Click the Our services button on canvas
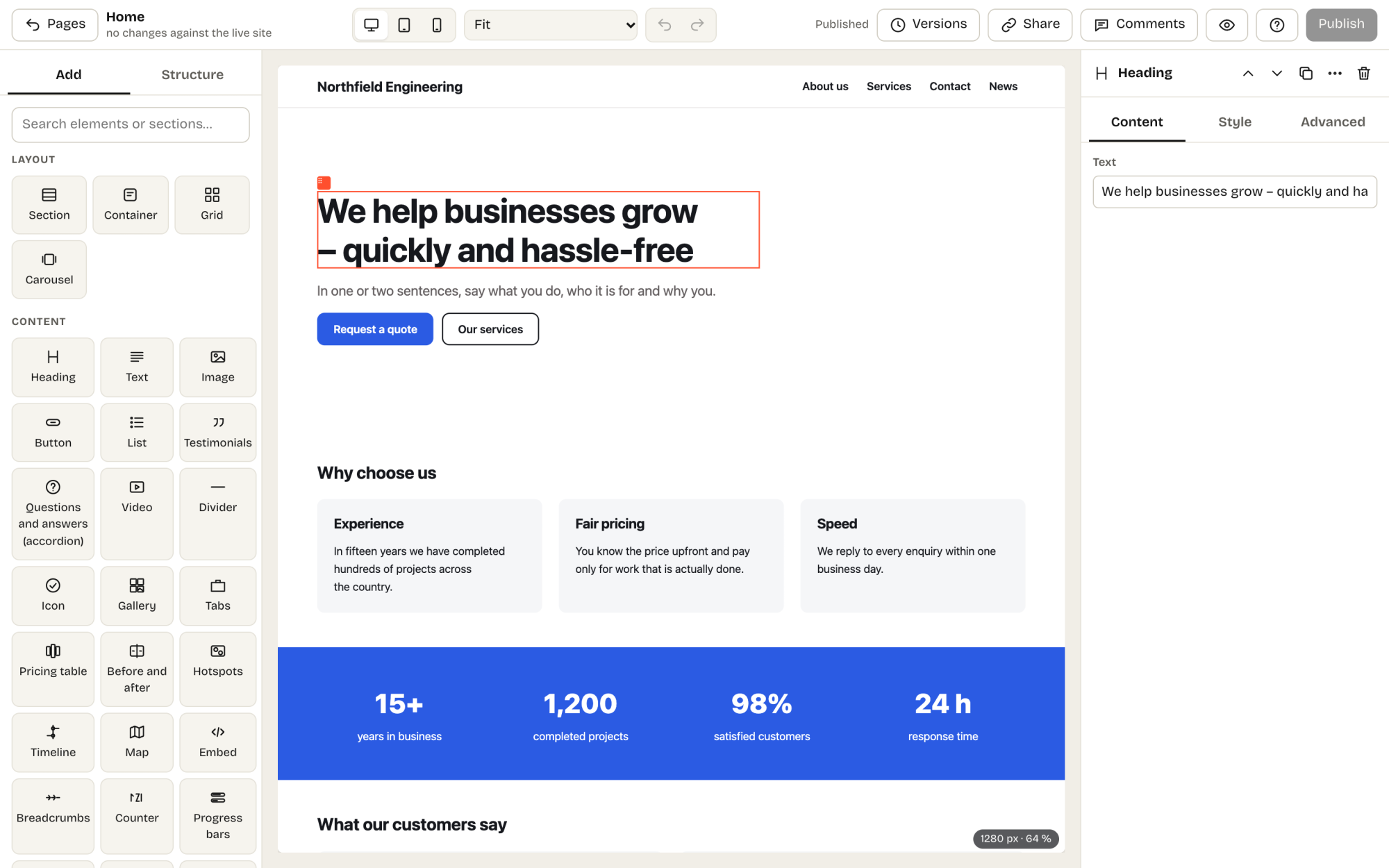 coord(490,329)
